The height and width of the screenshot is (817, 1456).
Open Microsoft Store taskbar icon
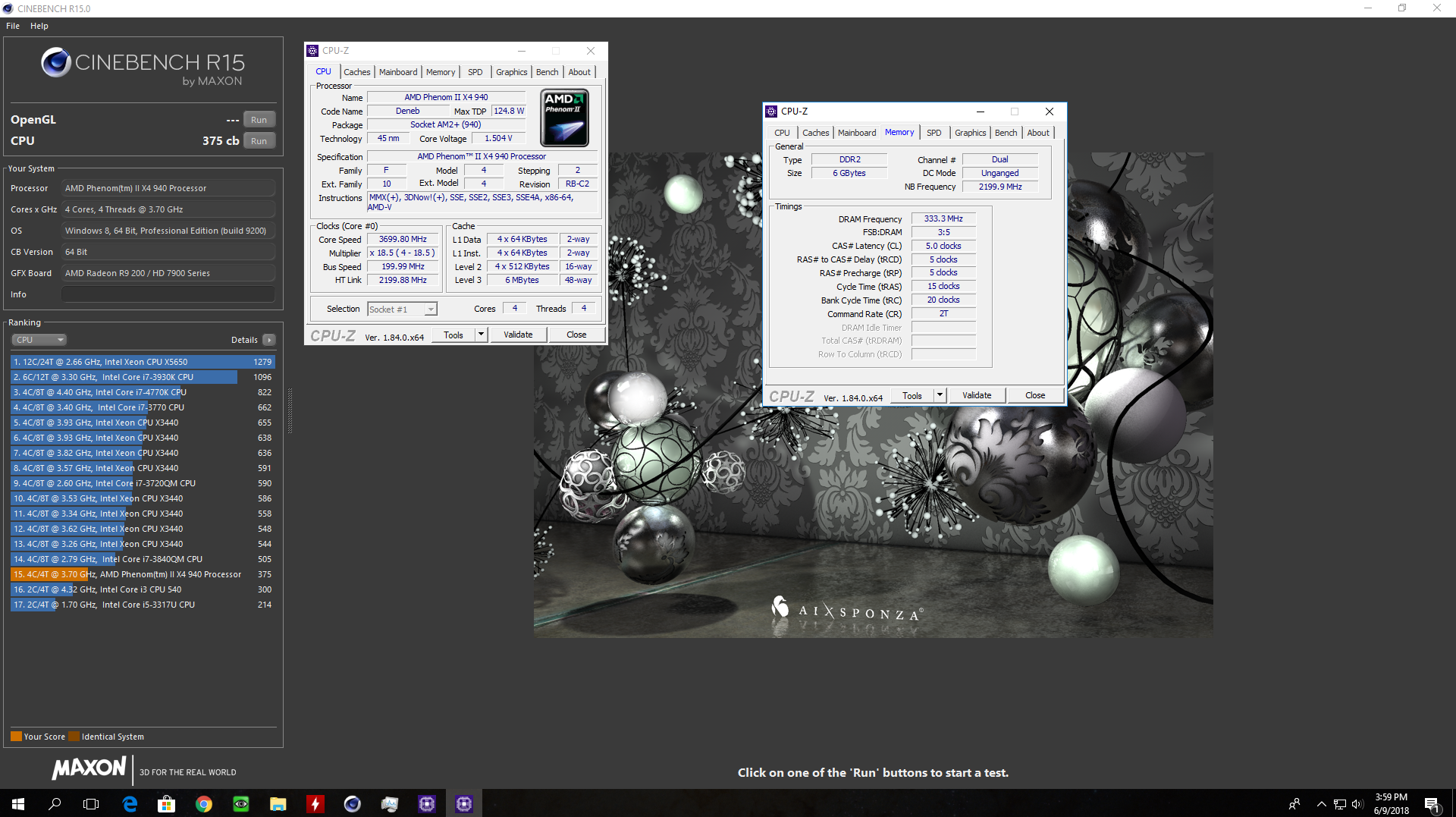tap(166, 803)
